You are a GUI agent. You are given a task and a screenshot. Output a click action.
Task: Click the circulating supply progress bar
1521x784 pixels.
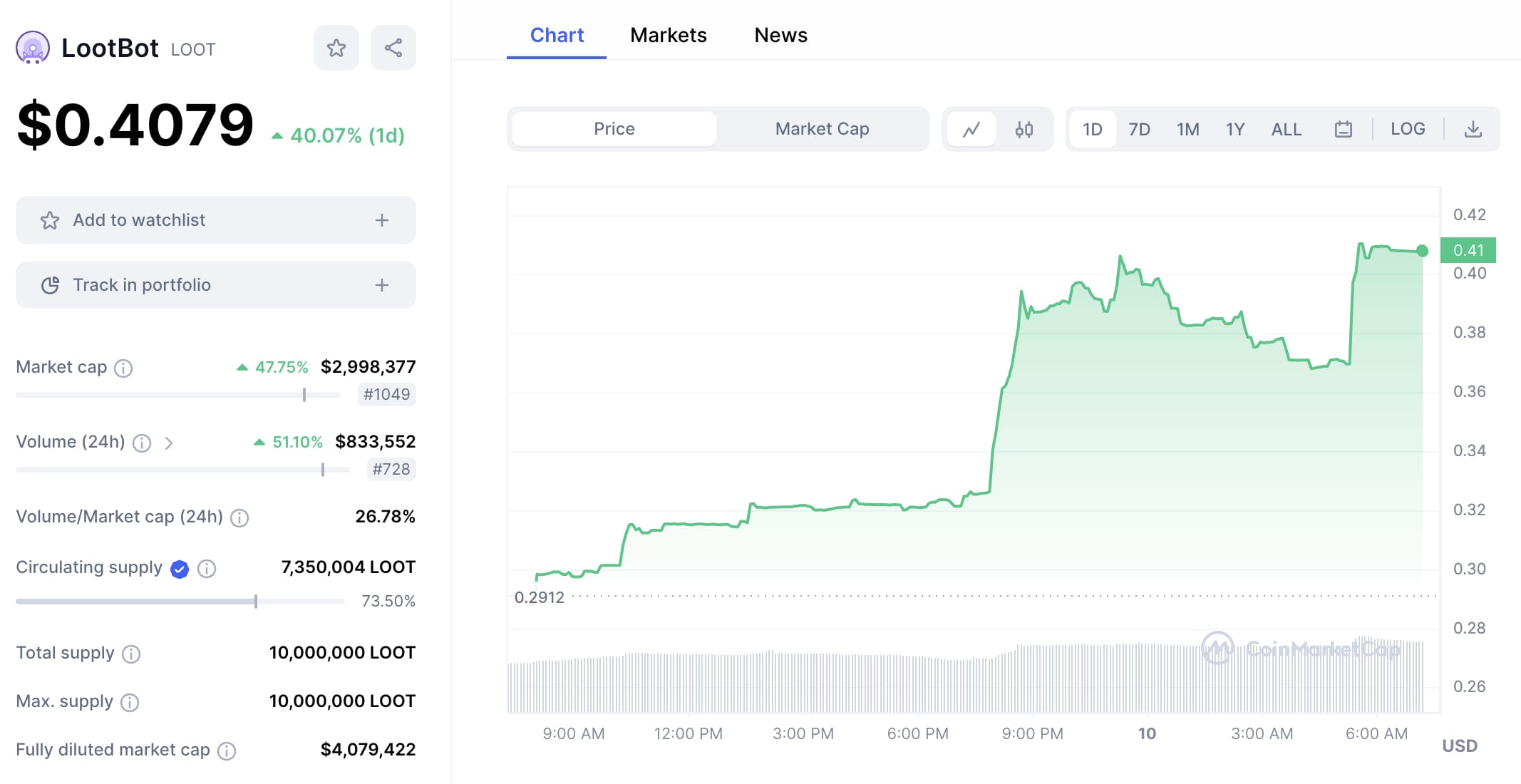coord(178,601)
